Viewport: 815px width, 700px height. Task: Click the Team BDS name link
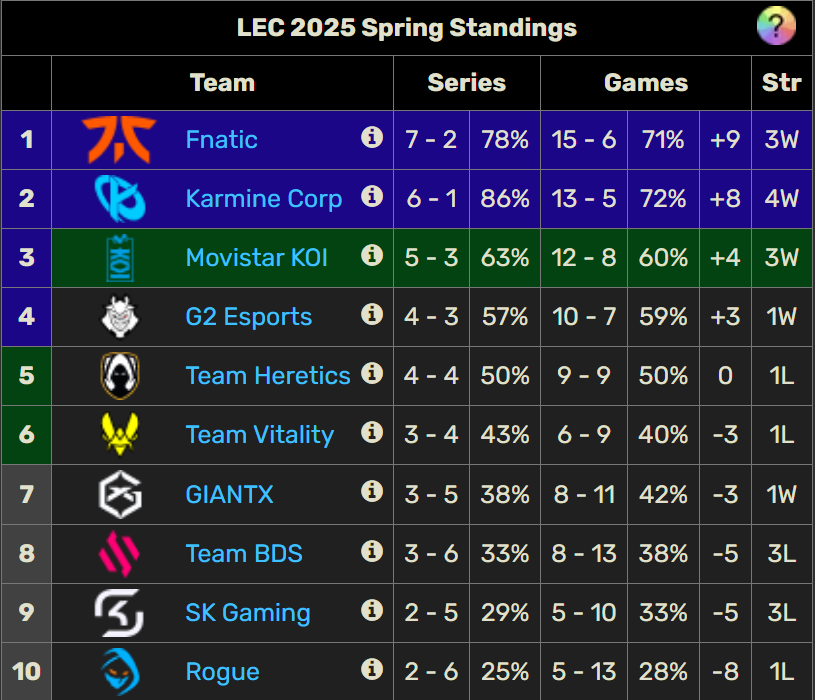click(x=244, y=553)
